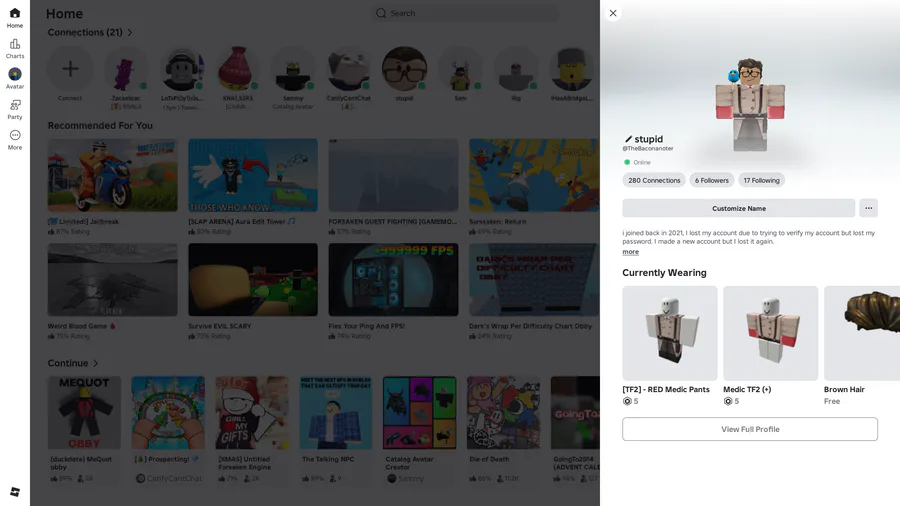The height and width of the screenshot is (506, 900).
Task: Click the Search field at top
Action: pyautogui.click(x=465, y=13)
